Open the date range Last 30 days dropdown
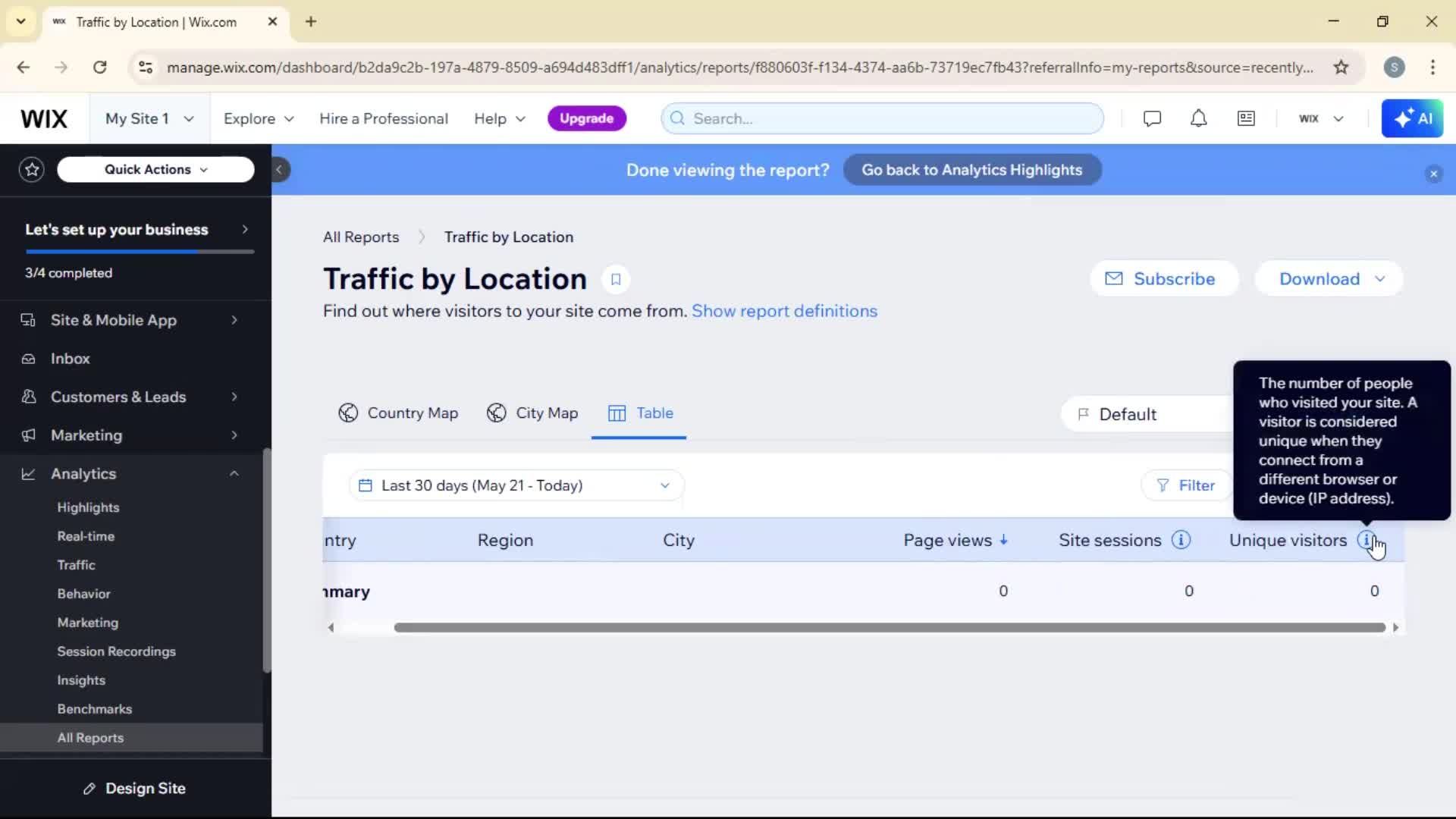The image size is (1456, 819). 516,485
